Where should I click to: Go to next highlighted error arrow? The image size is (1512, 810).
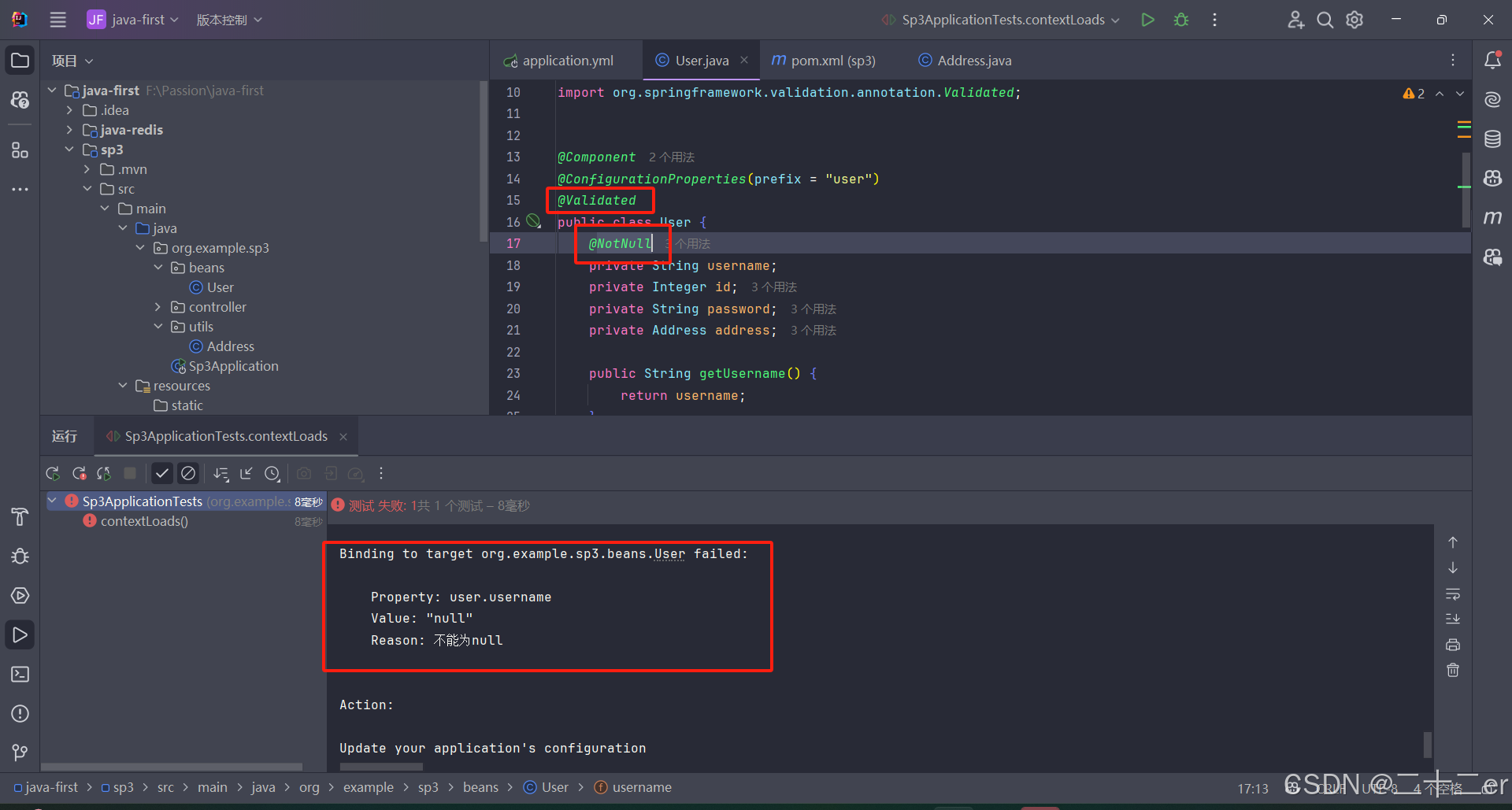[1460, 94]
